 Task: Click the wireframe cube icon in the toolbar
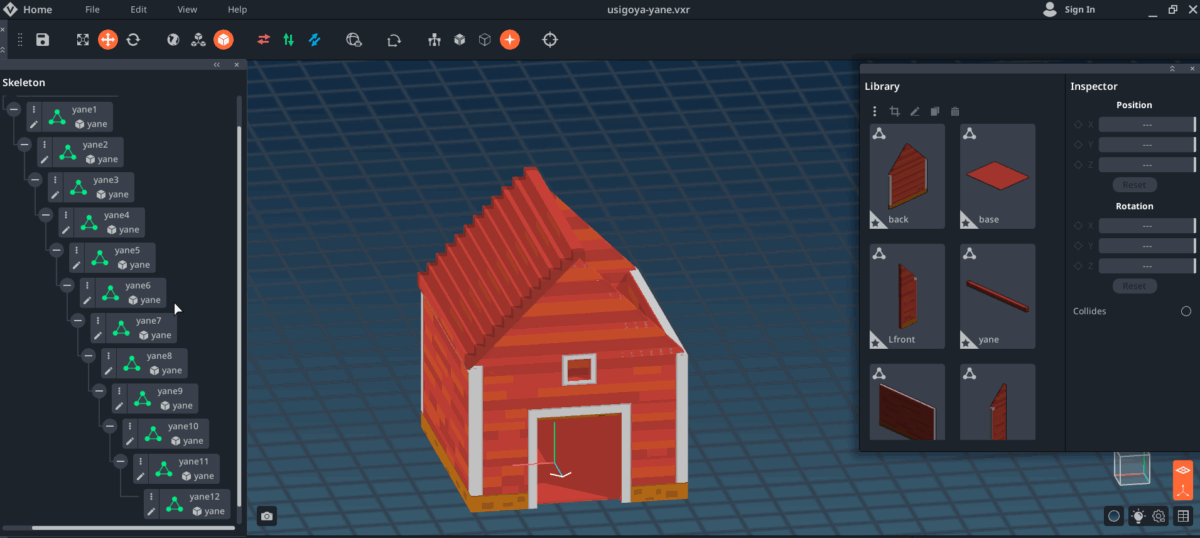point(484,40)
